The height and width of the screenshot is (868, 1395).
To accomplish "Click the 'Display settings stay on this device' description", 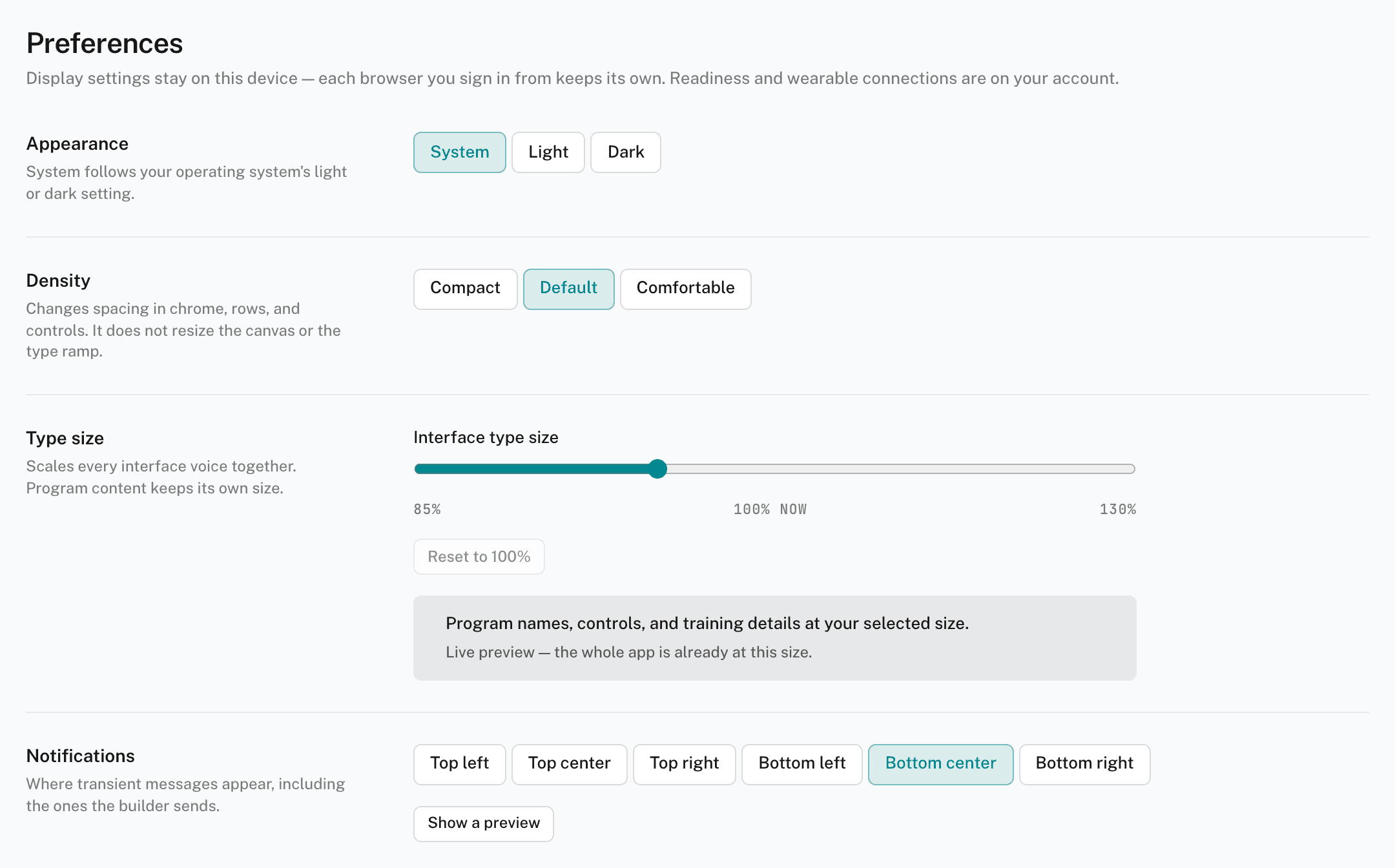I will pos(572,78).
